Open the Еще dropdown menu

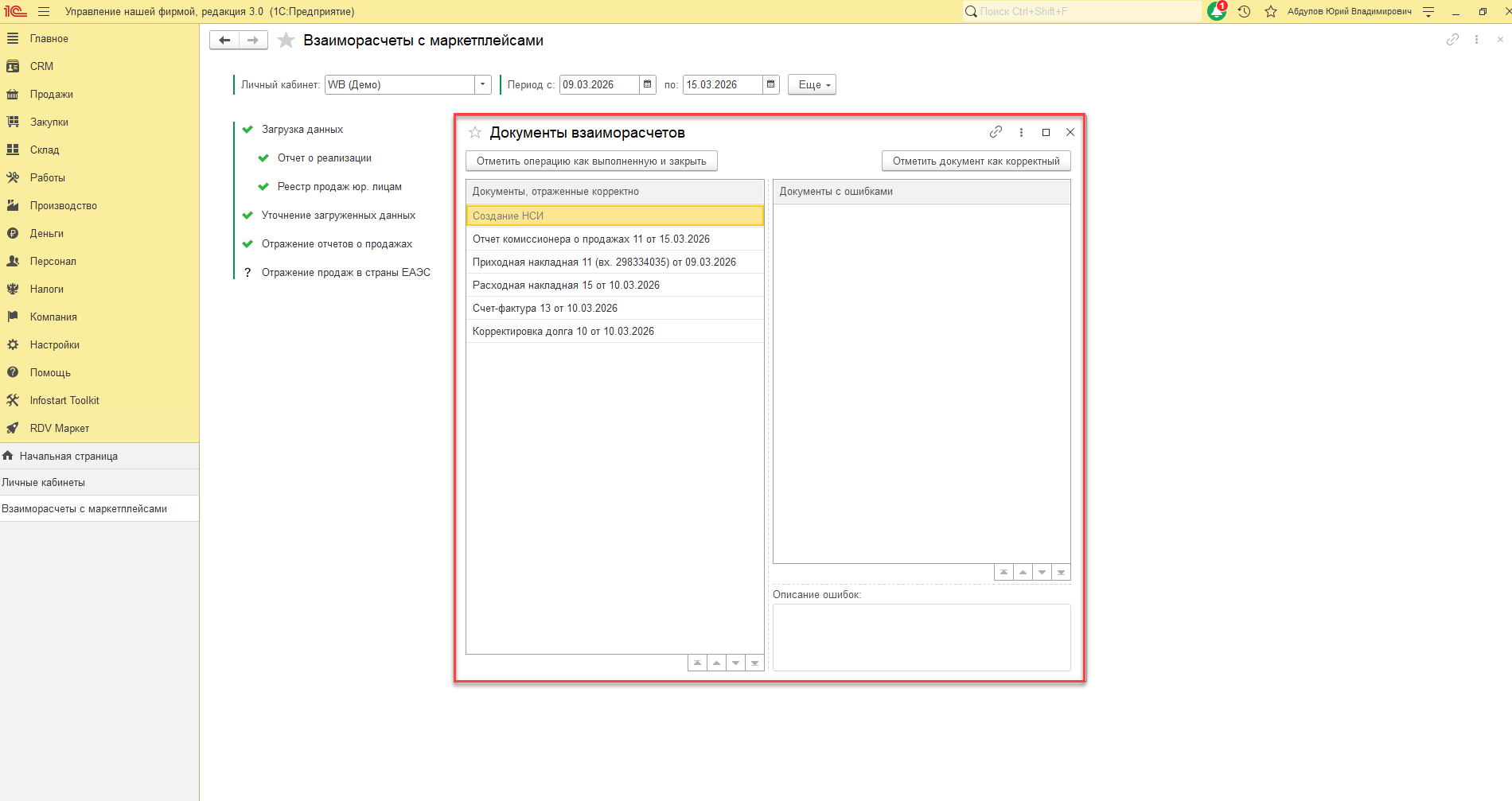point(812,84)
